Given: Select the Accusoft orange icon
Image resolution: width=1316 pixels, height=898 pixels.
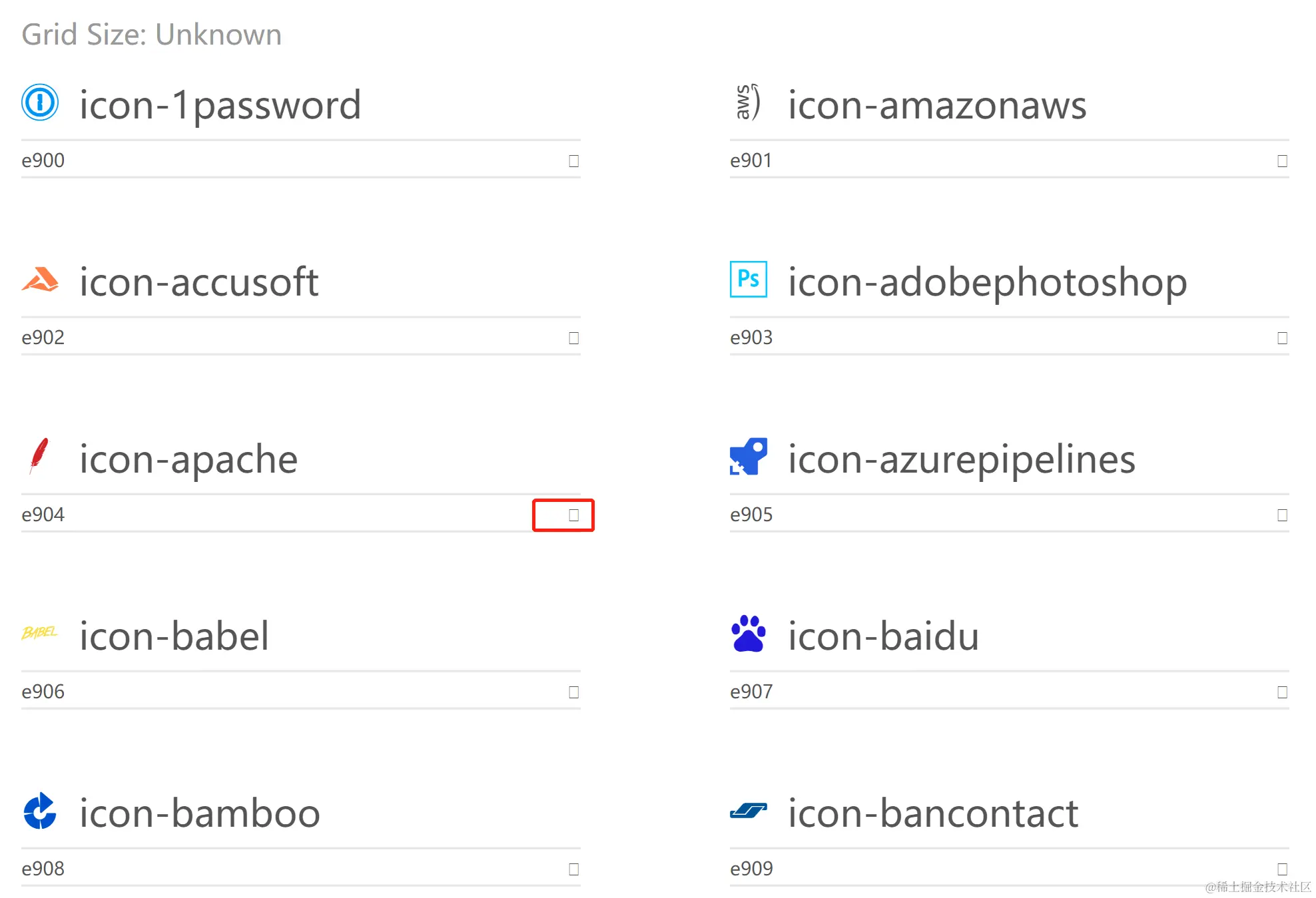Looking at the screenshot, I should 40,280.
